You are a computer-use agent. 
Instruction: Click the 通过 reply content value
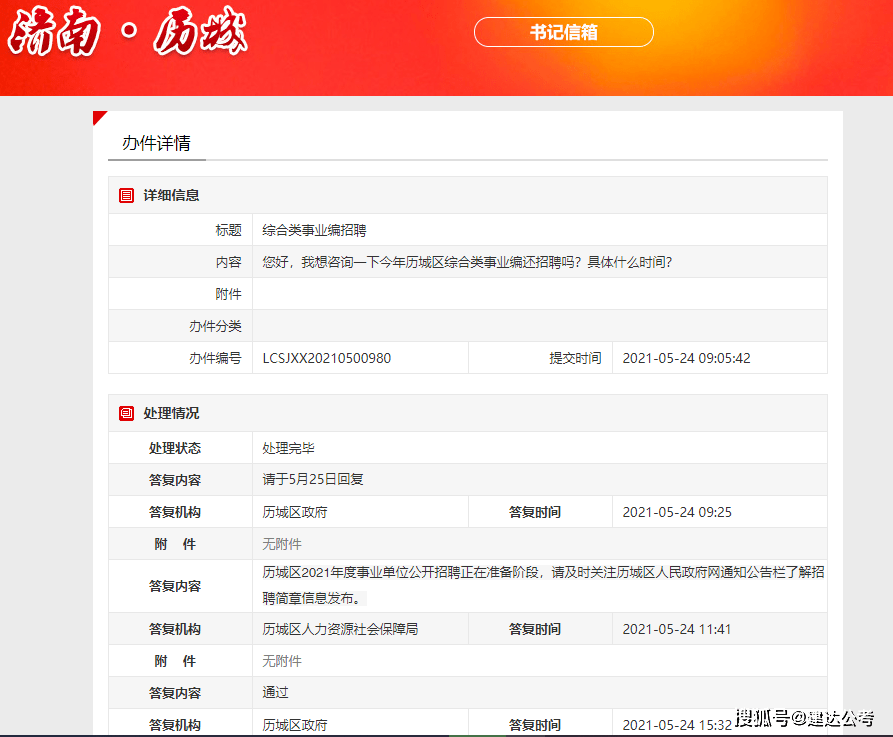click(x=275, y=692)
